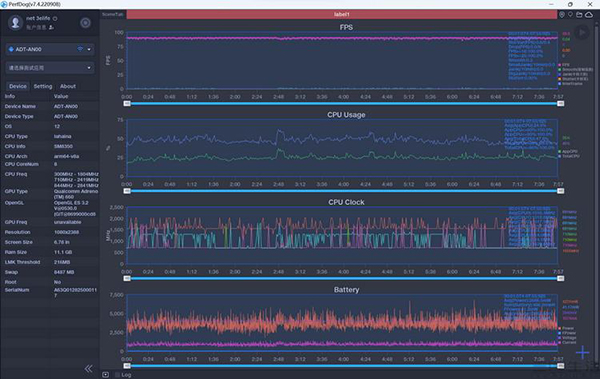Open account info icon under the username

pyautogui.click(x=51, y=28)
